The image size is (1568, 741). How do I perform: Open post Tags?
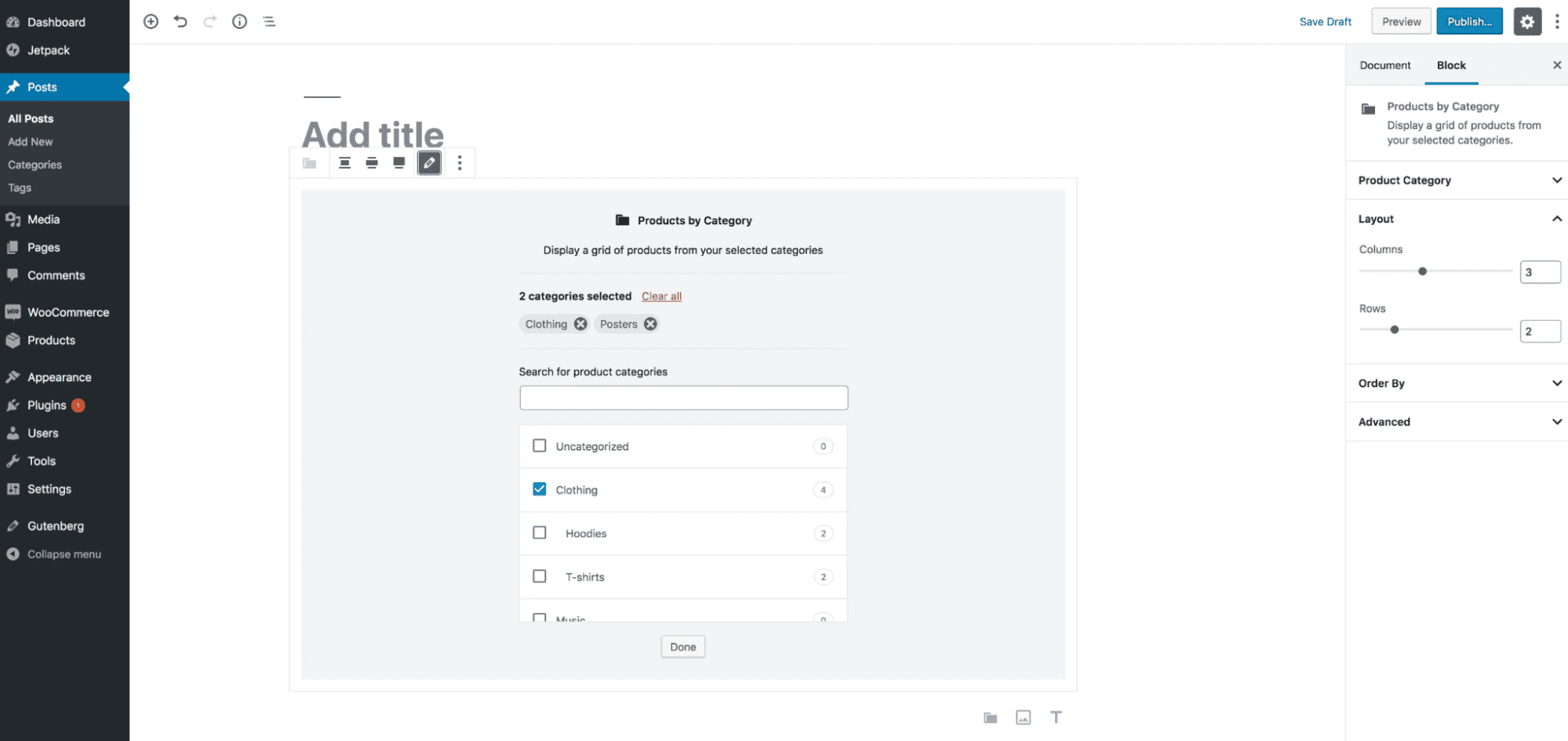[x=20, y=188]
